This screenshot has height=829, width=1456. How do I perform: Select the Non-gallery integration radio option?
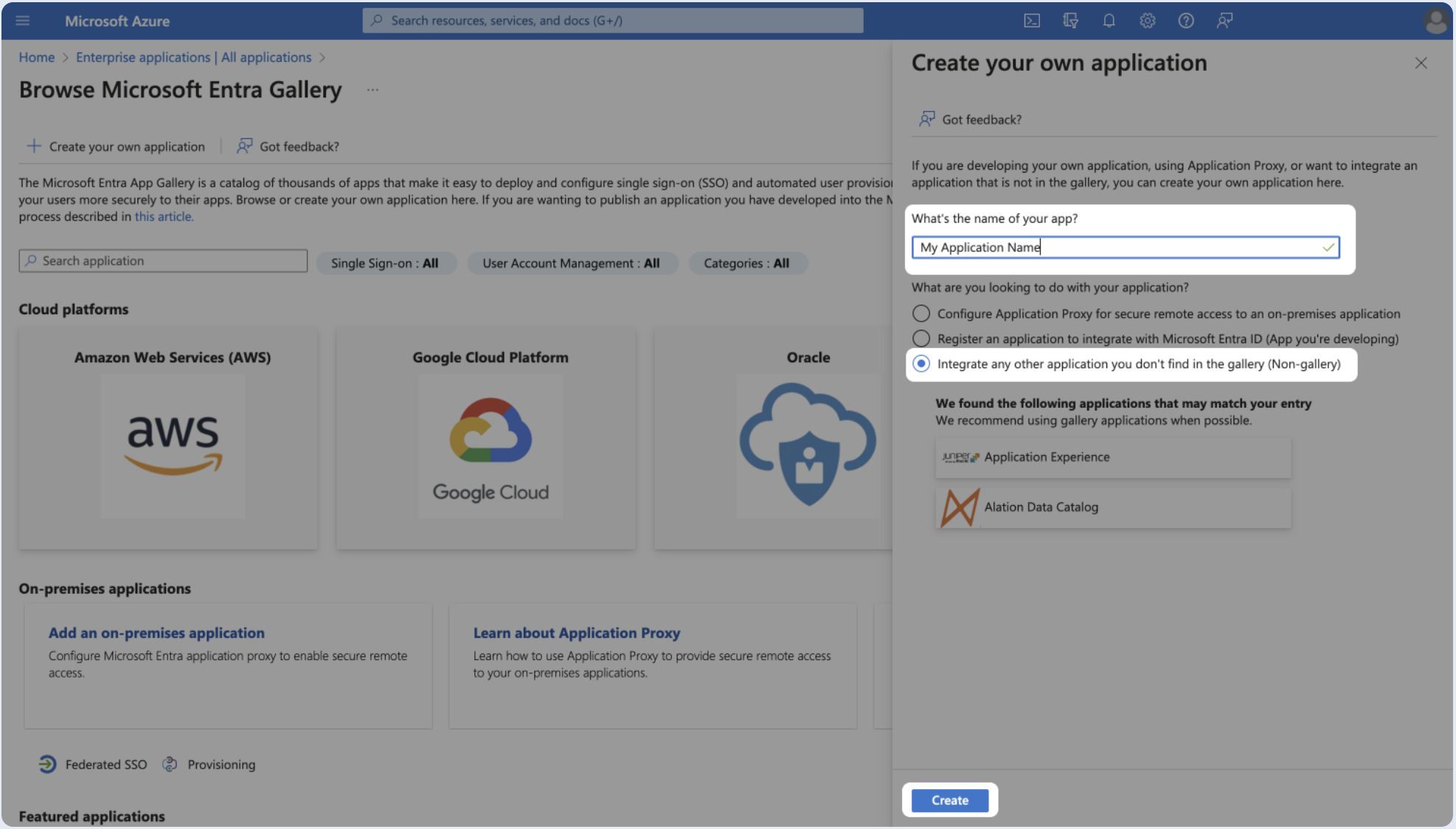click(x=921, y=364)
